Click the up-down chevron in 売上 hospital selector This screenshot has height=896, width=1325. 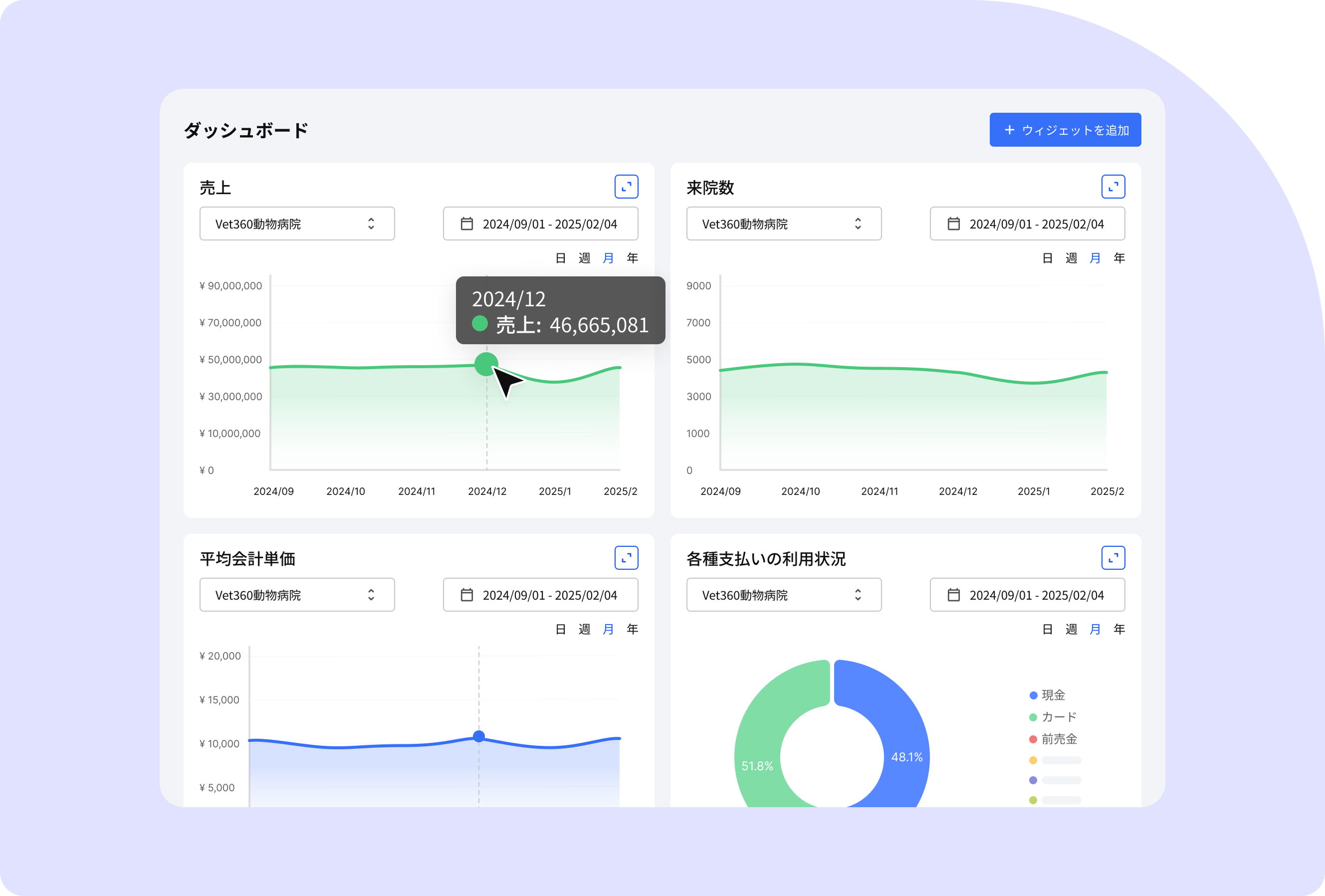(371, 224)
